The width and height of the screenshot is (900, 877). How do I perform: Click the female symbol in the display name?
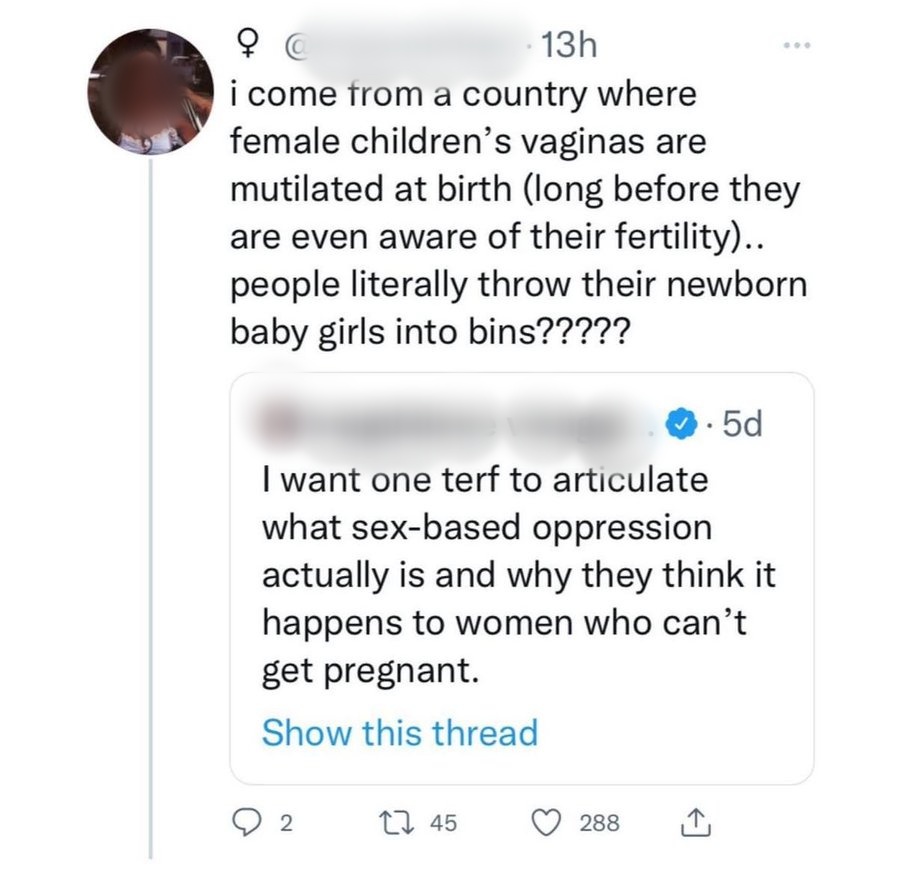241,47
